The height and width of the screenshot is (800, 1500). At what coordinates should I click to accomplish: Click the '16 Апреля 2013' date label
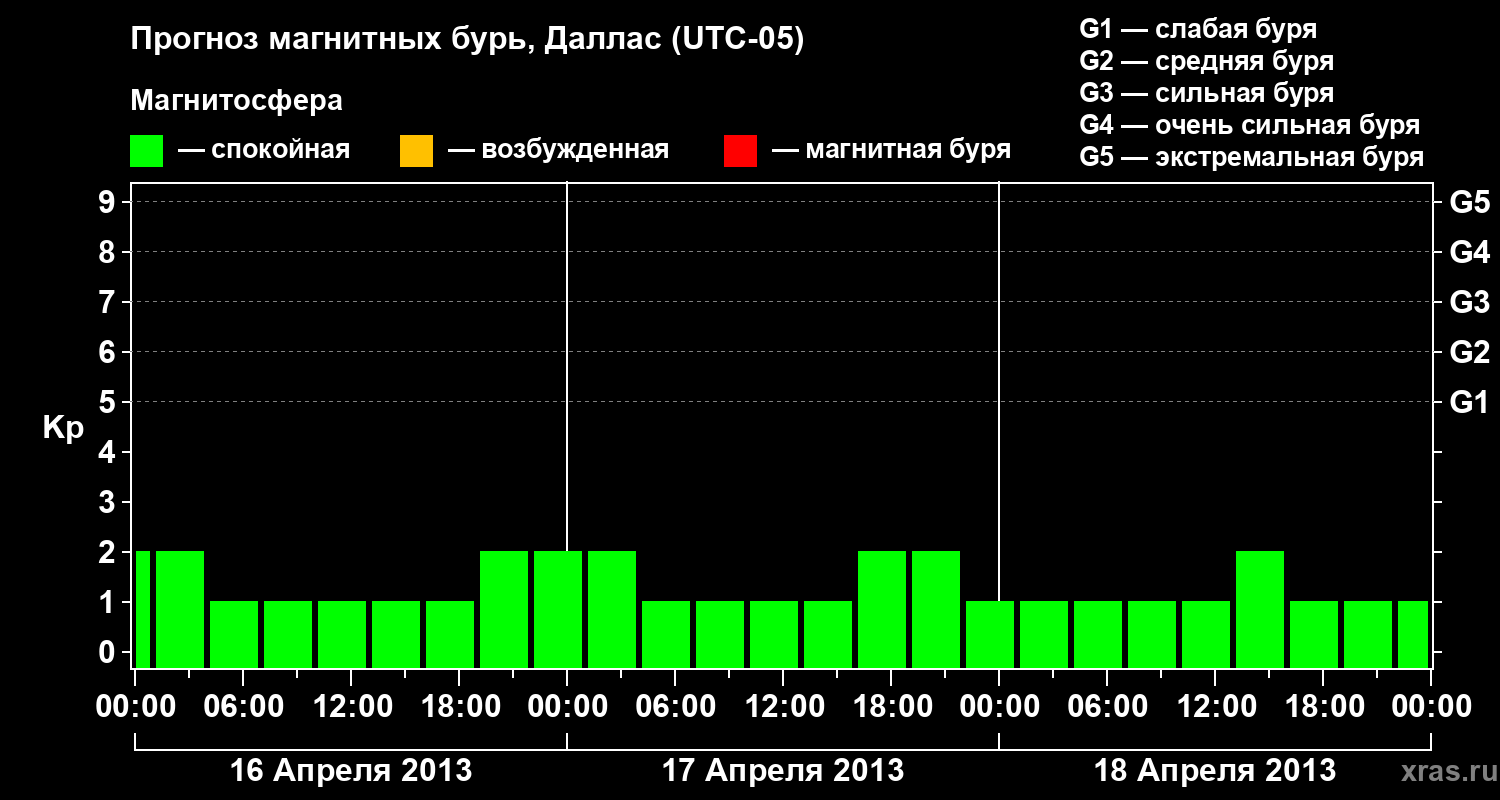click(351, 770)
